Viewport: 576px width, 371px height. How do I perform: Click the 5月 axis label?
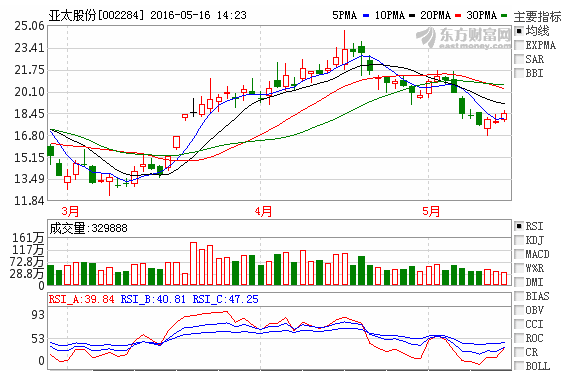(x=431, y=211)
